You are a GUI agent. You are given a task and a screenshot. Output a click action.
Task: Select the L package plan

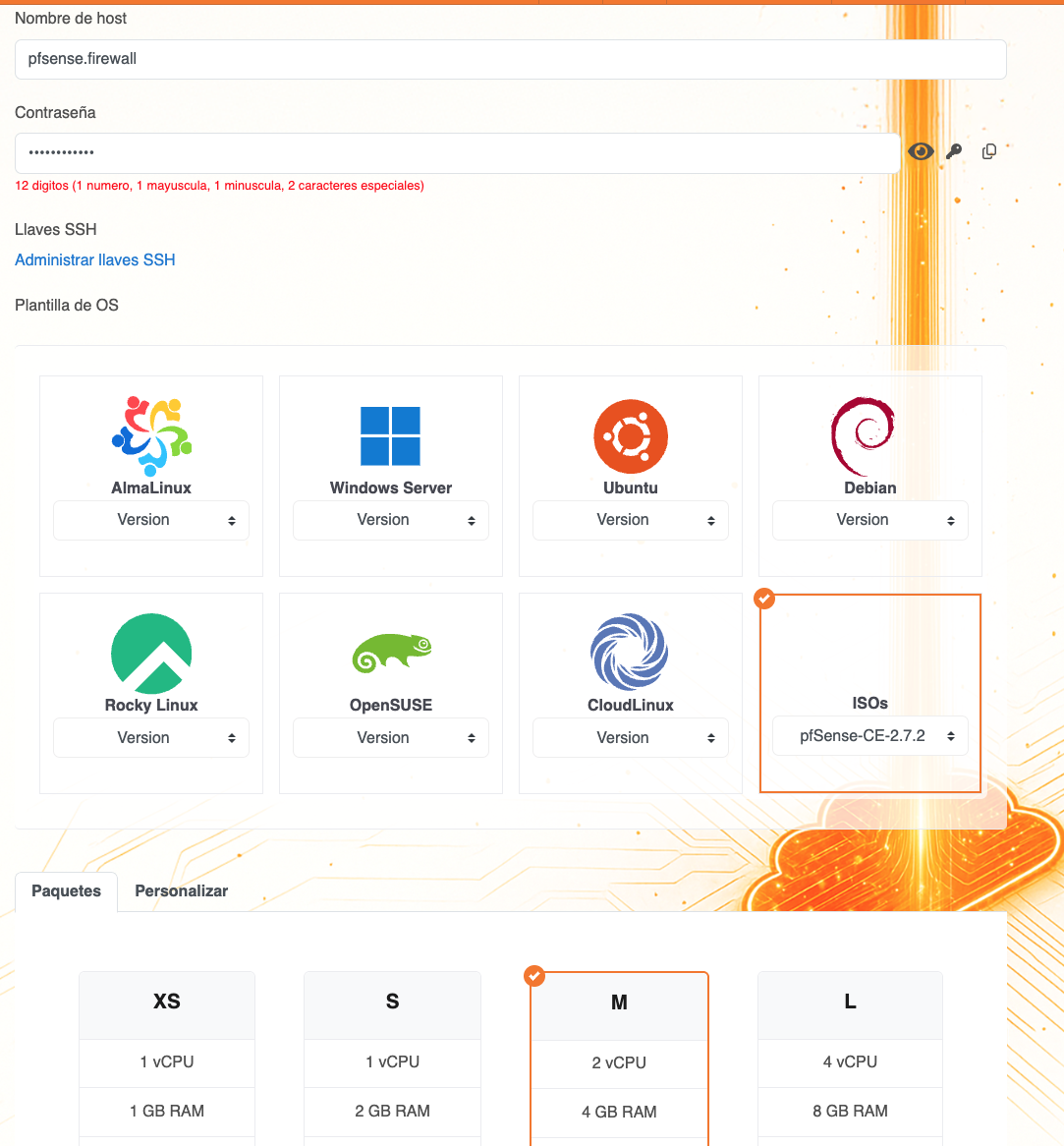click(x=850, y=1002)
